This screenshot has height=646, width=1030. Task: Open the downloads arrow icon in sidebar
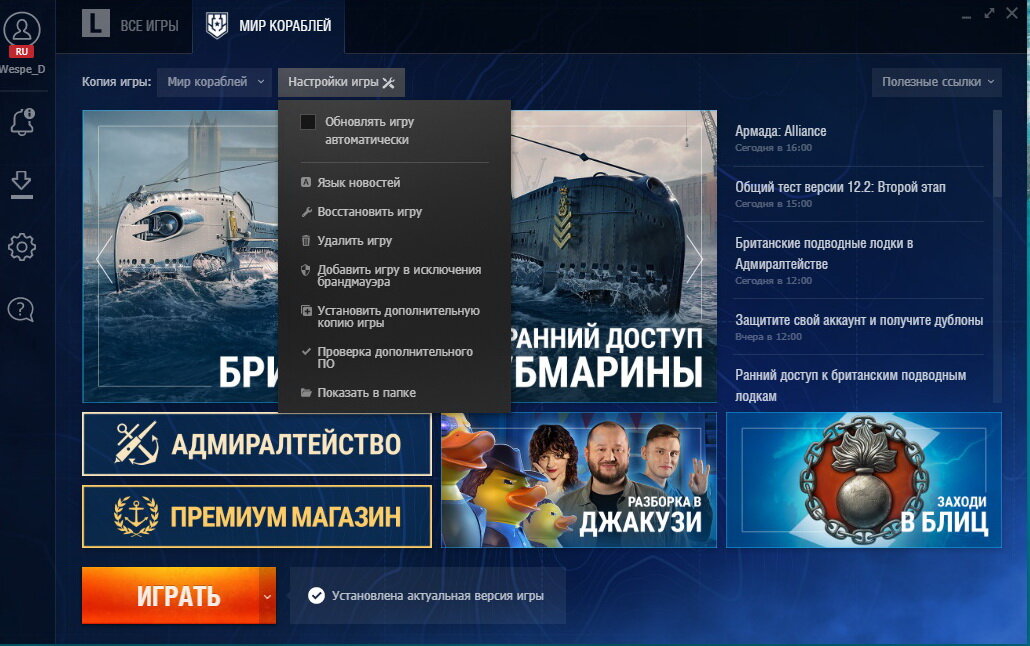coord(22,184)
